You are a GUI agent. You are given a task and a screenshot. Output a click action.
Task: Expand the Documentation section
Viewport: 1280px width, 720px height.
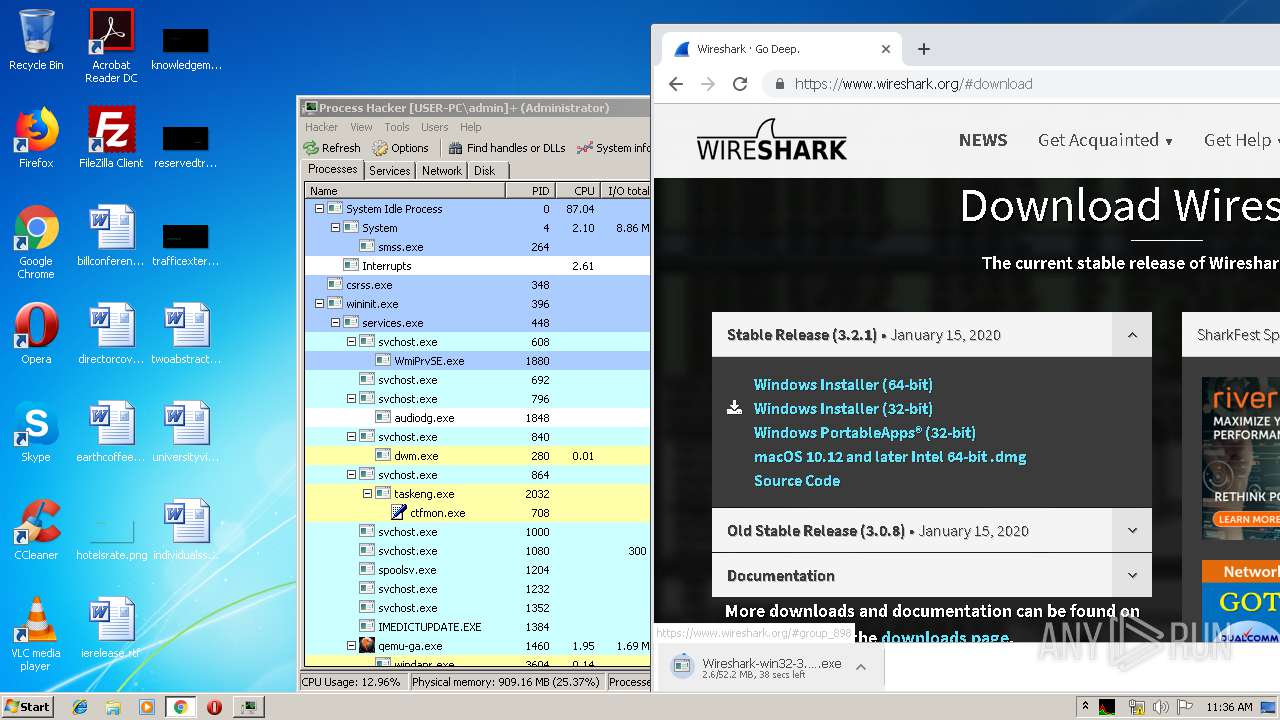click(x=1132, y=576)
